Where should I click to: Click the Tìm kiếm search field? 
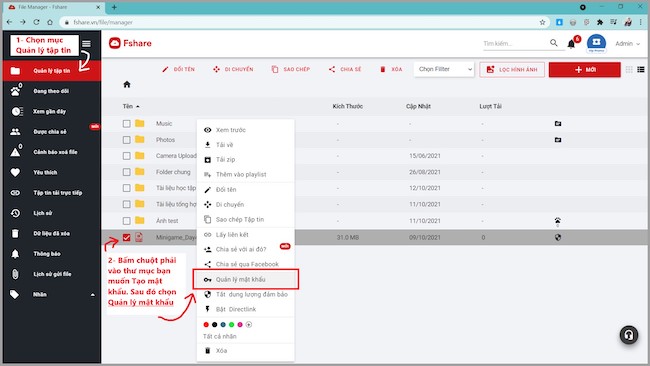click(x=515, y=43)
